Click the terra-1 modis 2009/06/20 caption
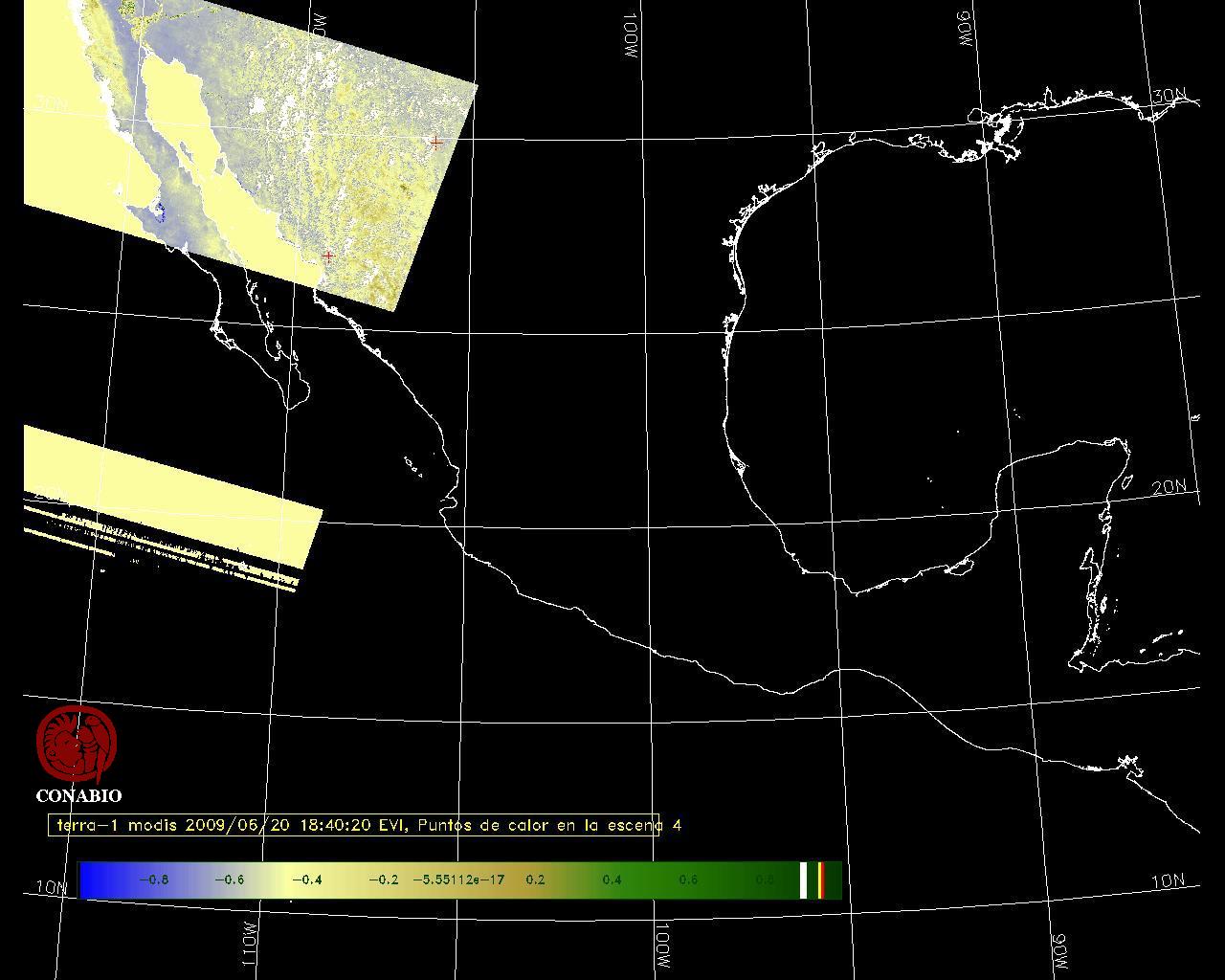The width and height of the screenshot is (1225, 980). pyautogui.click(x=368, y=825)
